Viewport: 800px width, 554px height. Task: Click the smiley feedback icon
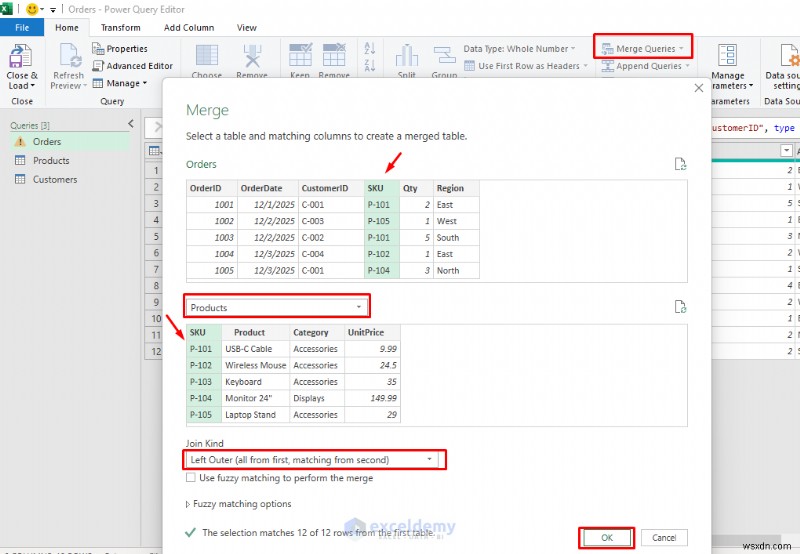coord(32,9)
